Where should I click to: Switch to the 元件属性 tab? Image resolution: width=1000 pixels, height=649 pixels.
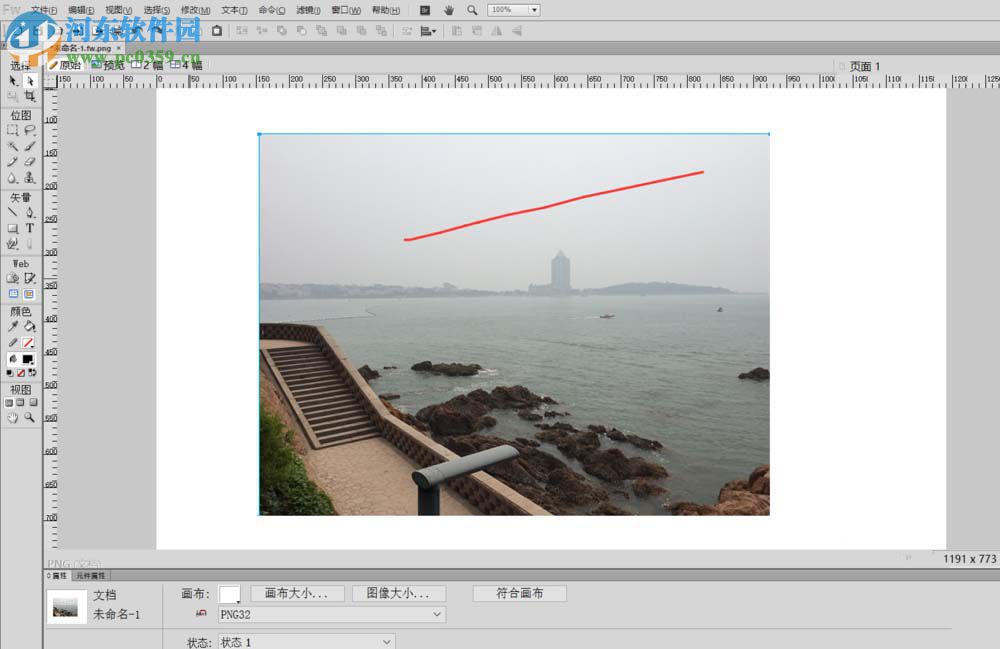pos(90,576)
